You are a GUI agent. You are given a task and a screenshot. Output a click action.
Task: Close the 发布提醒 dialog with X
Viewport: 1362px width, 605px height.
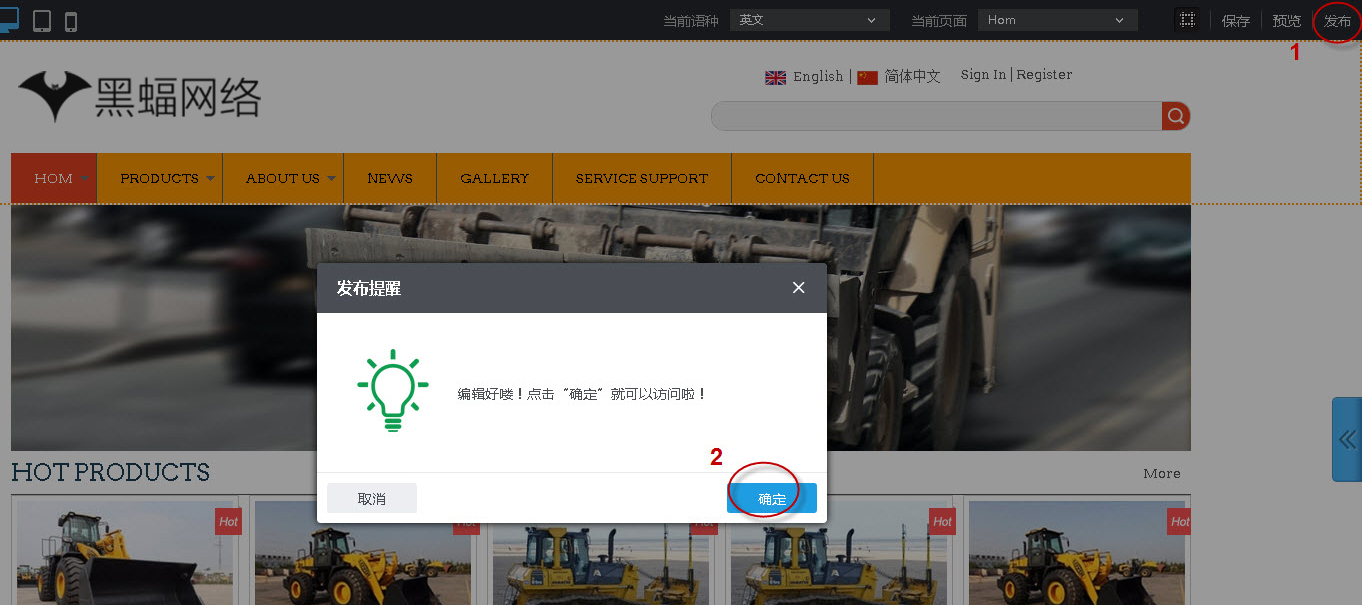pos(798,287)
